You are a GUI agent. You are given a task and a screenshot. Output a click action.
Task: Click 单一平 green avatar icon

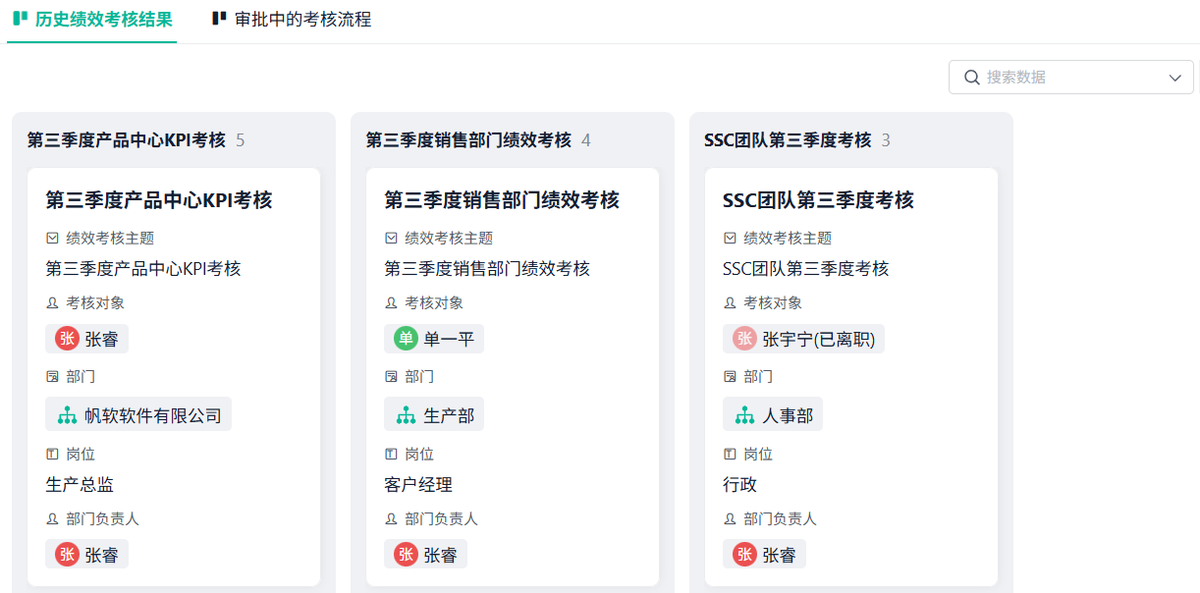406,339
